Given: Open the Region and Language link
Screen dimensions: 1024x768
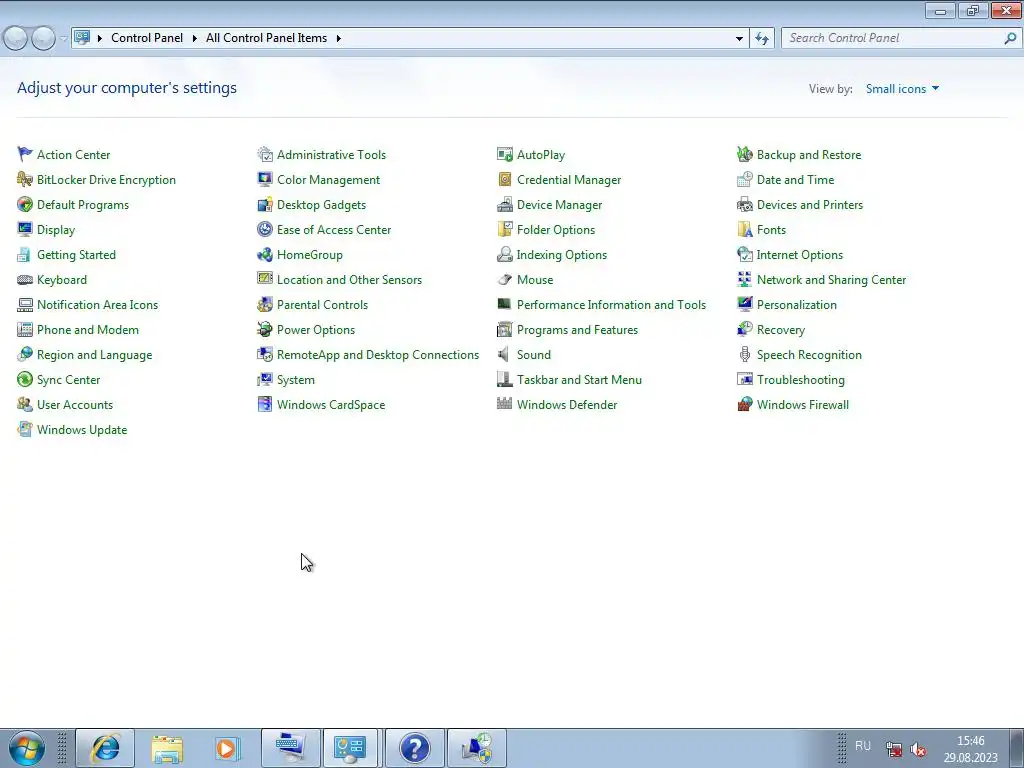Looking at the screenshot, I should point(95,355).
